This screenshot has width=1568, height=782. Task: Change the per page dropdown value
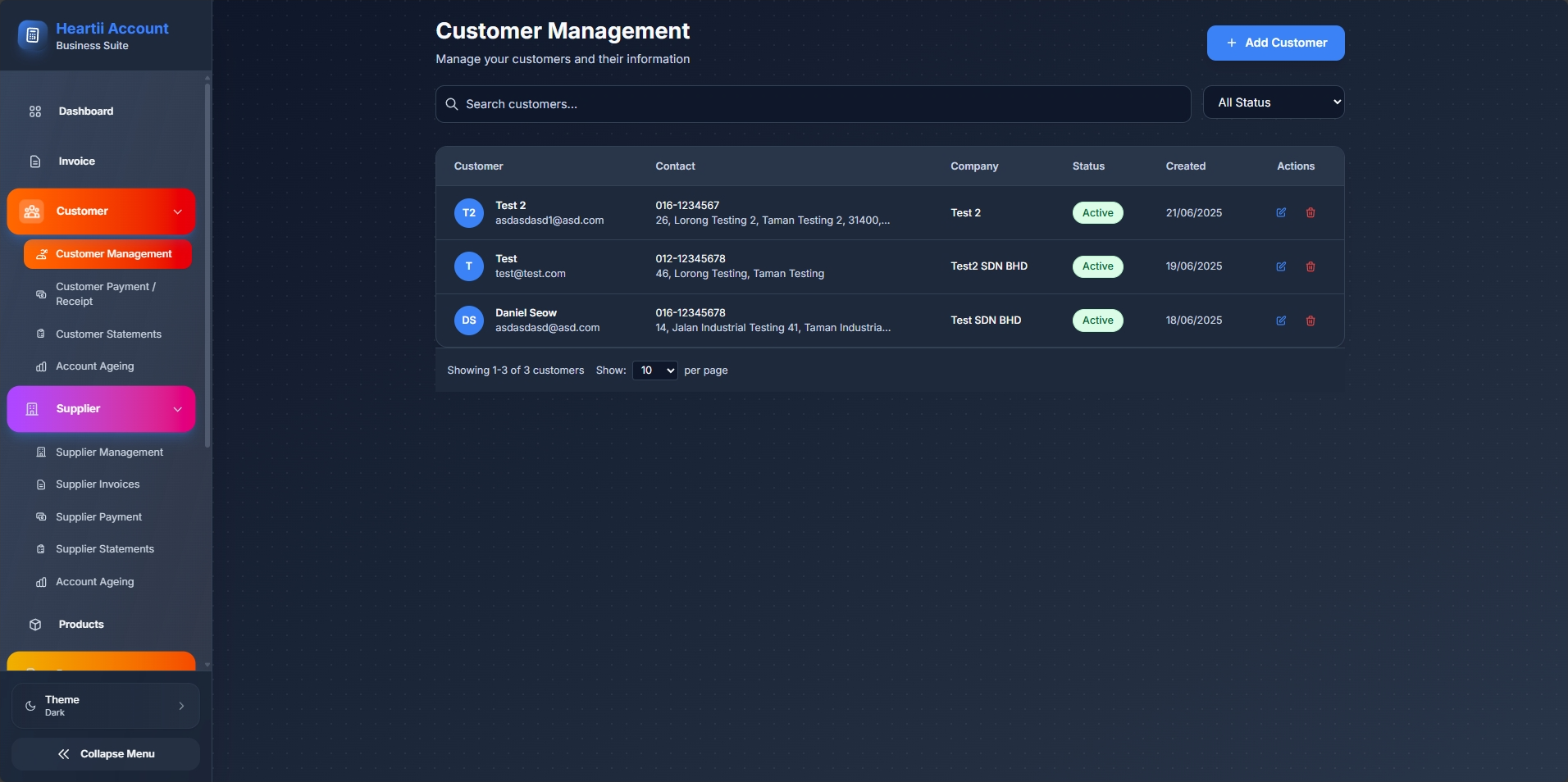point(654,371)
